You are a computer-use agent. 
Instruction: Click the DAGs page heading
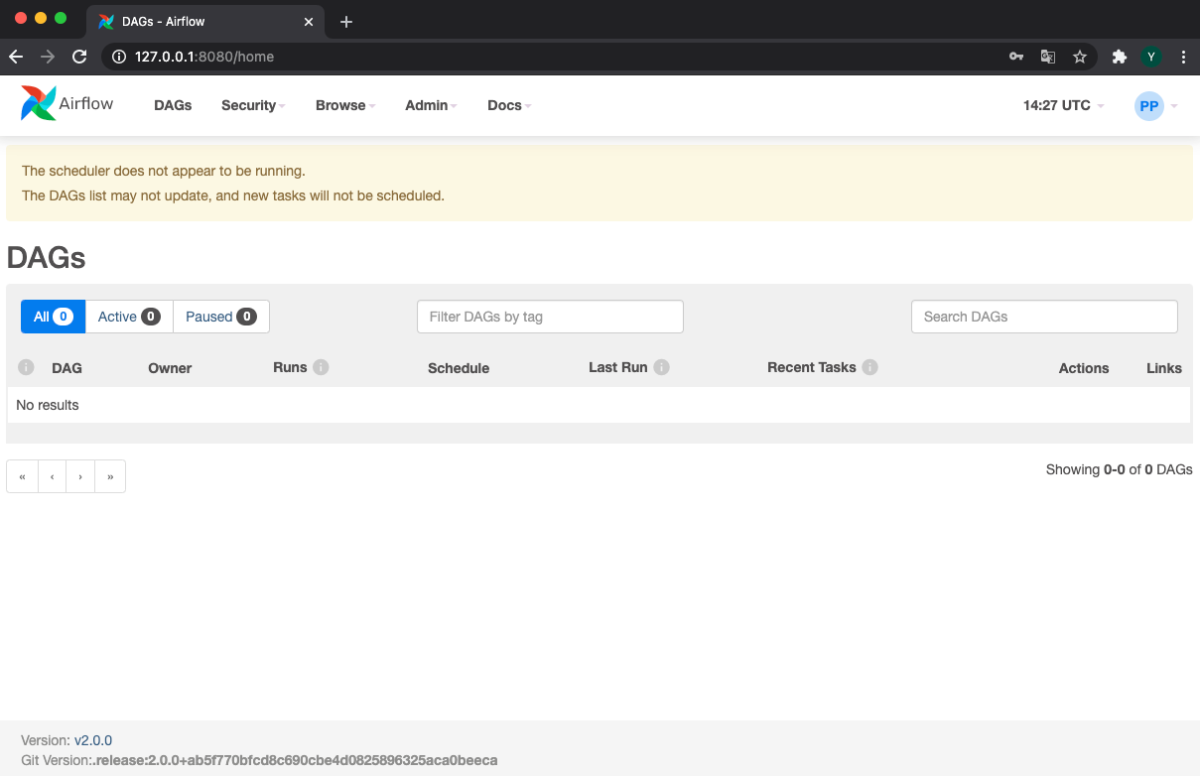[46, 258]
